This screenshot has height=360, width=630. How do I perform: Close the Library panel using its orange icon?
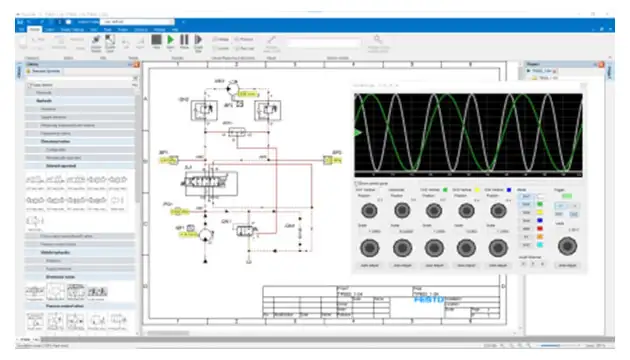[136, 64]
